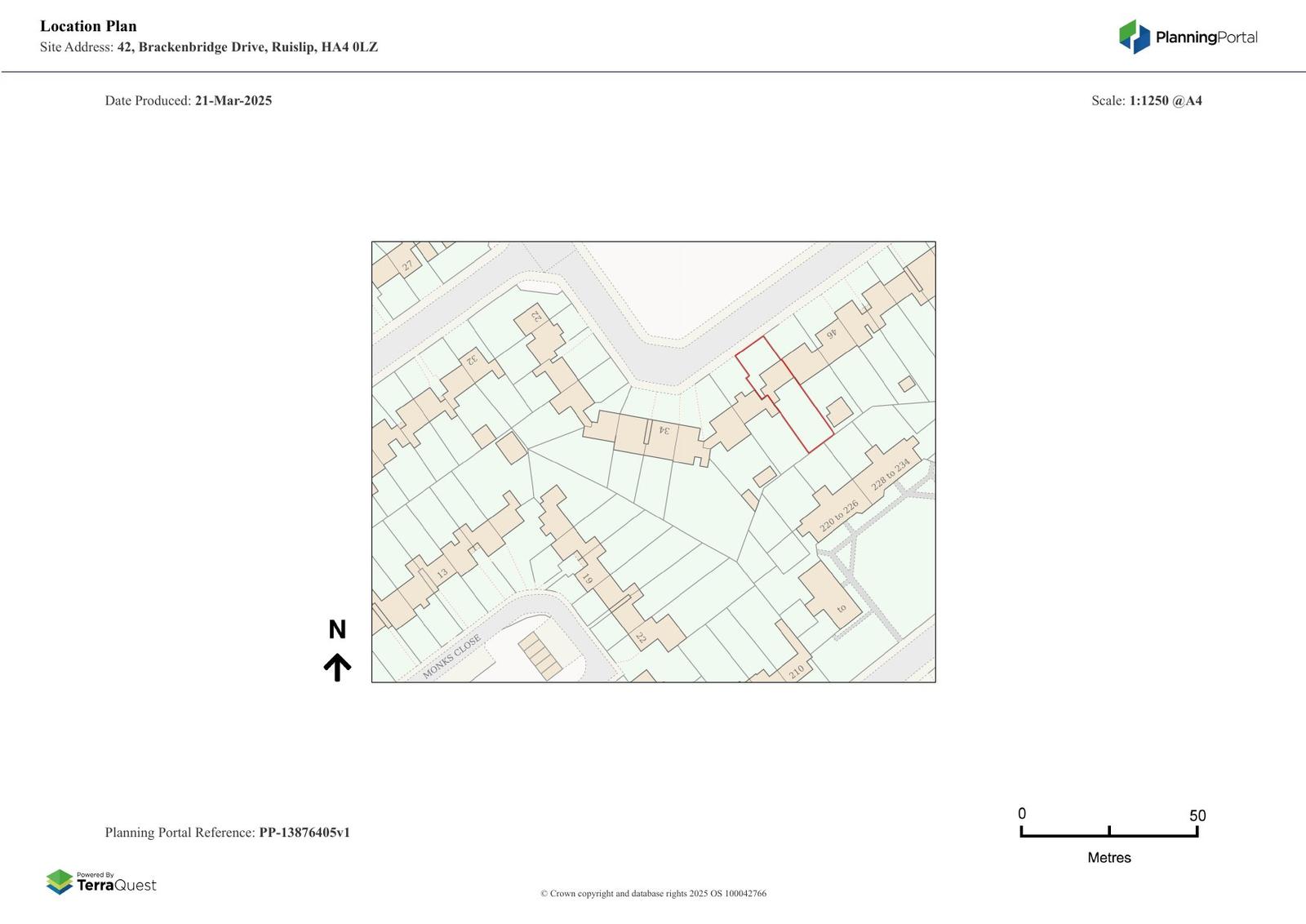The height and width of the screenshot is (924, 1306).
Task: Click house number 34 on the map
Action: [664, 430]
